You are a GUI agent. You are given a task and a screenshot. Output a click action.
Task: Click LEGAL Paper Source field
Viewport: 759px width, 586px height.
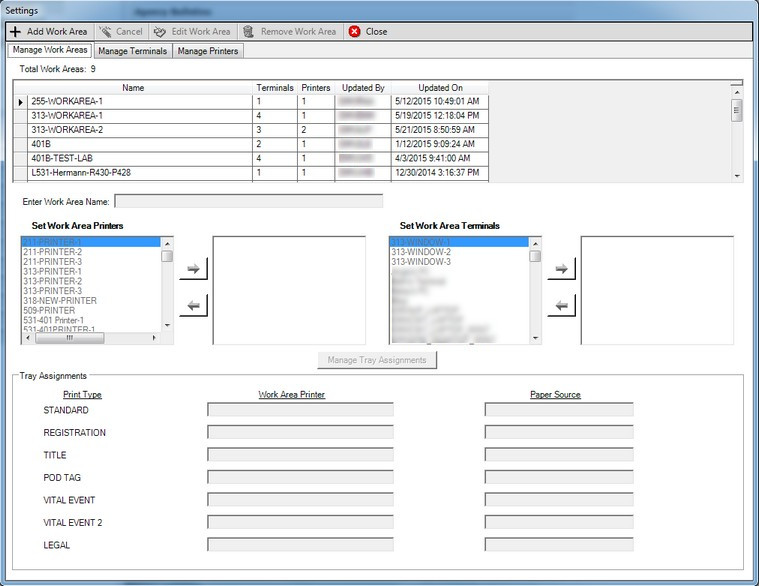tap(559, 545)
